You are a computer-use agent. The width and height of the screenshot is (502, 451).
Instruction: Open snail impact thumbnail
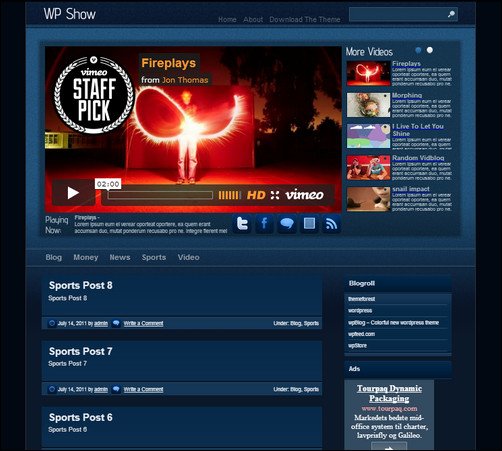(368, 199)
